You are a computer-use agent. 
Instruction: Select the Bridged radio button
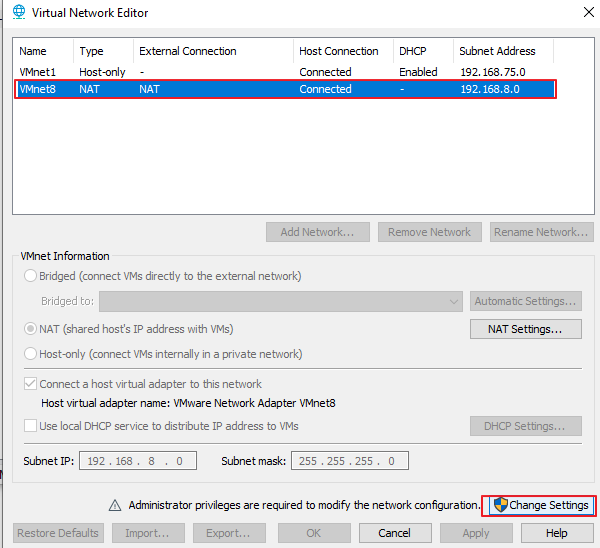(30, 276)
